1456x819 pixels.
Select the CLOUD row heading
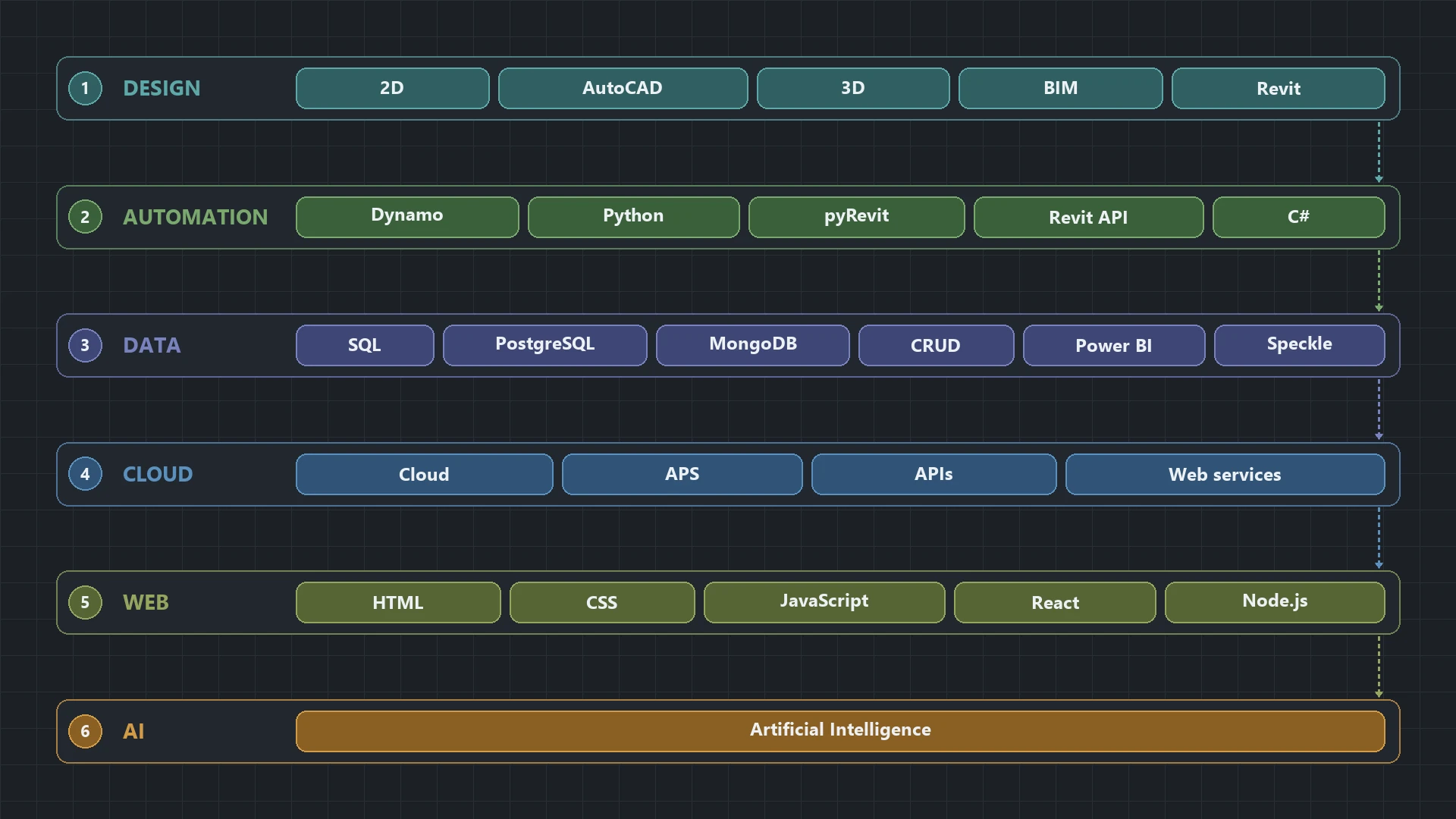click(158, 474)
